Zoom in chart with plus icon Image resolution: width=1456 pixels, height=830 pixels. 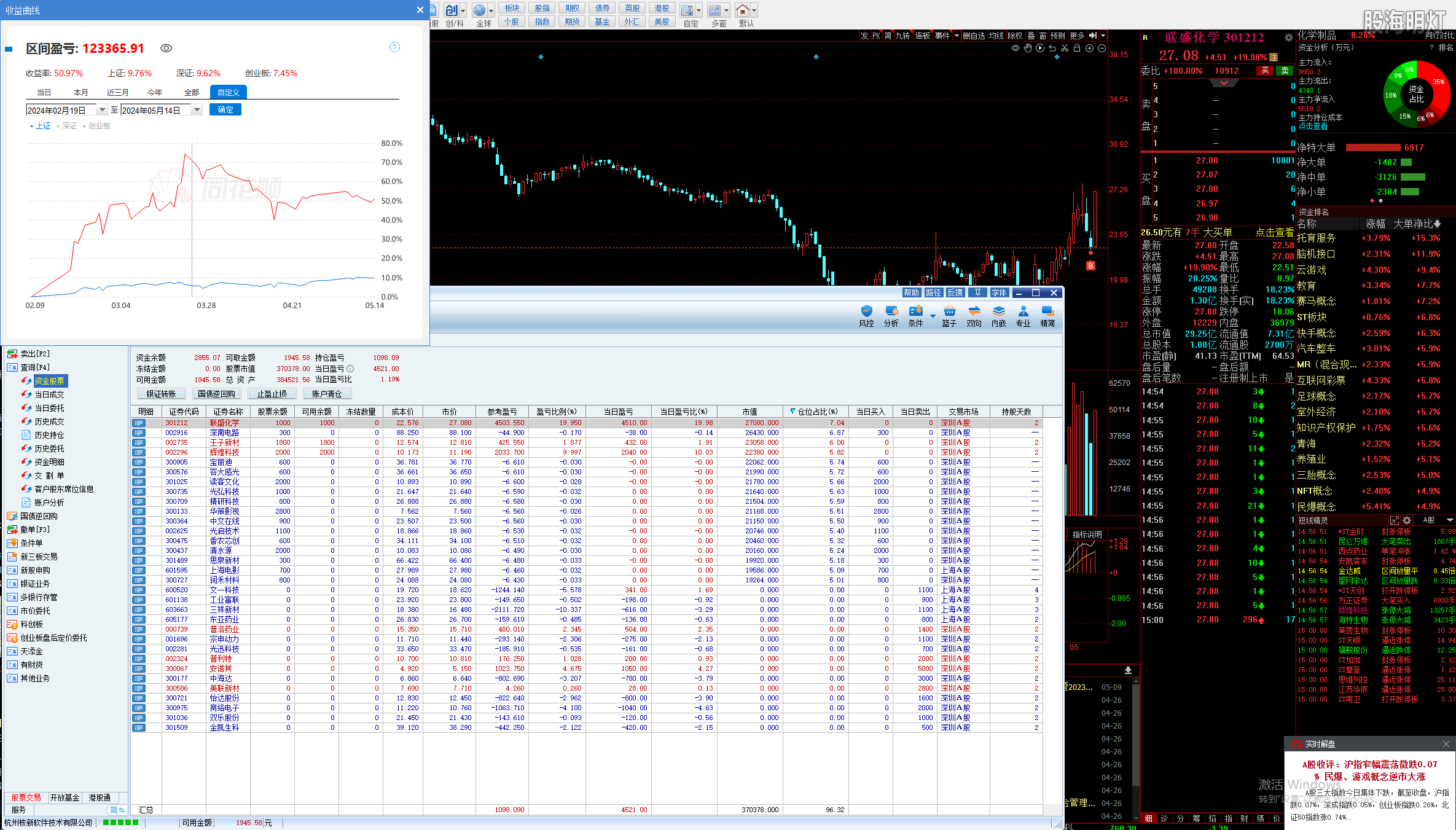1089,49
